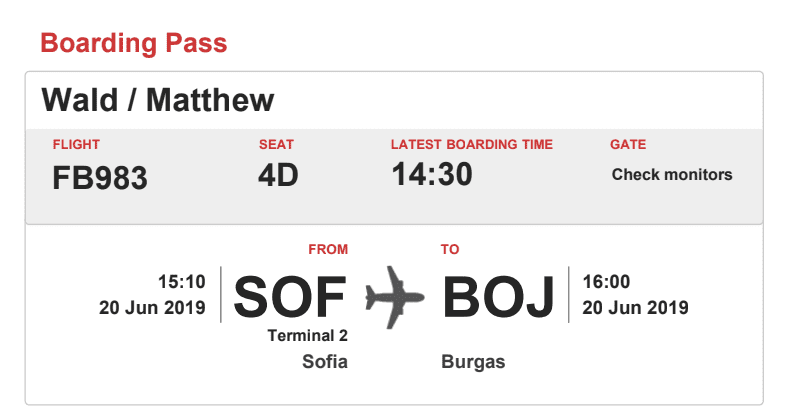The height and width of the screenshot is (415, 791).
Task: Select origin airport code SOF
Action: [x=290, y=298]
